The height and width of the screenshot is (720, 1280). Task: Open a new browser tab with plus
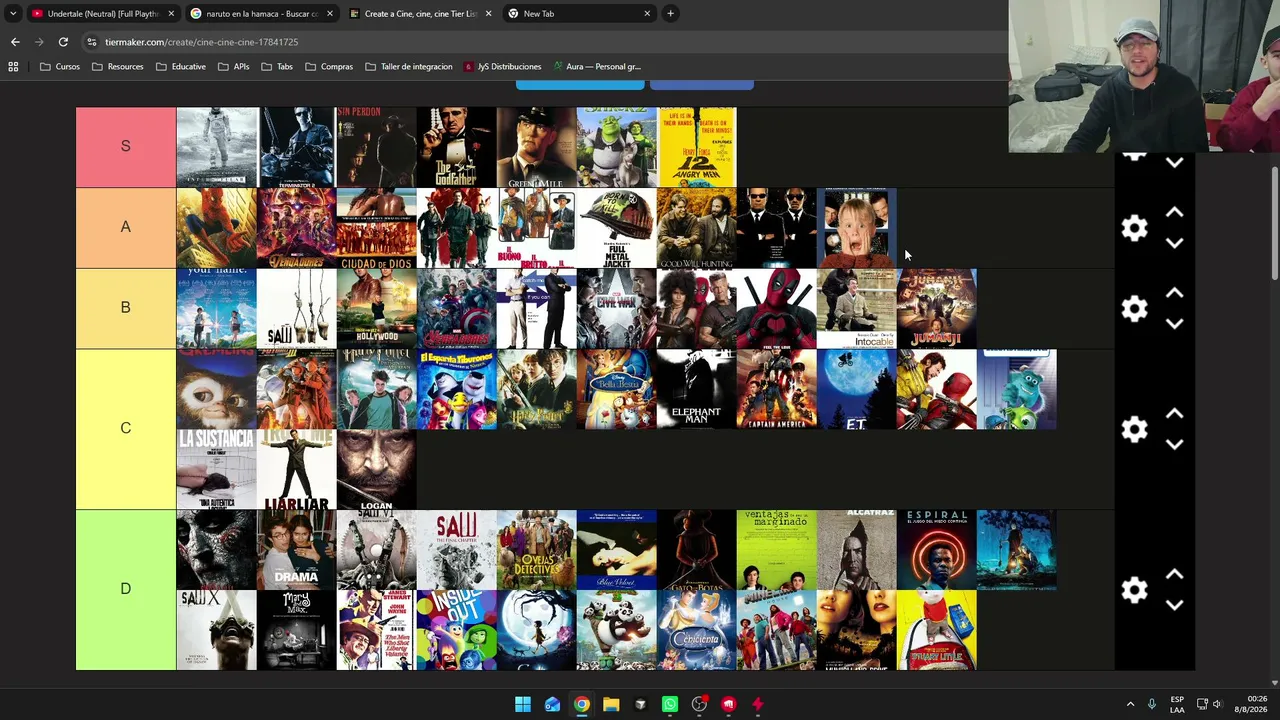(x=670, y=14)
